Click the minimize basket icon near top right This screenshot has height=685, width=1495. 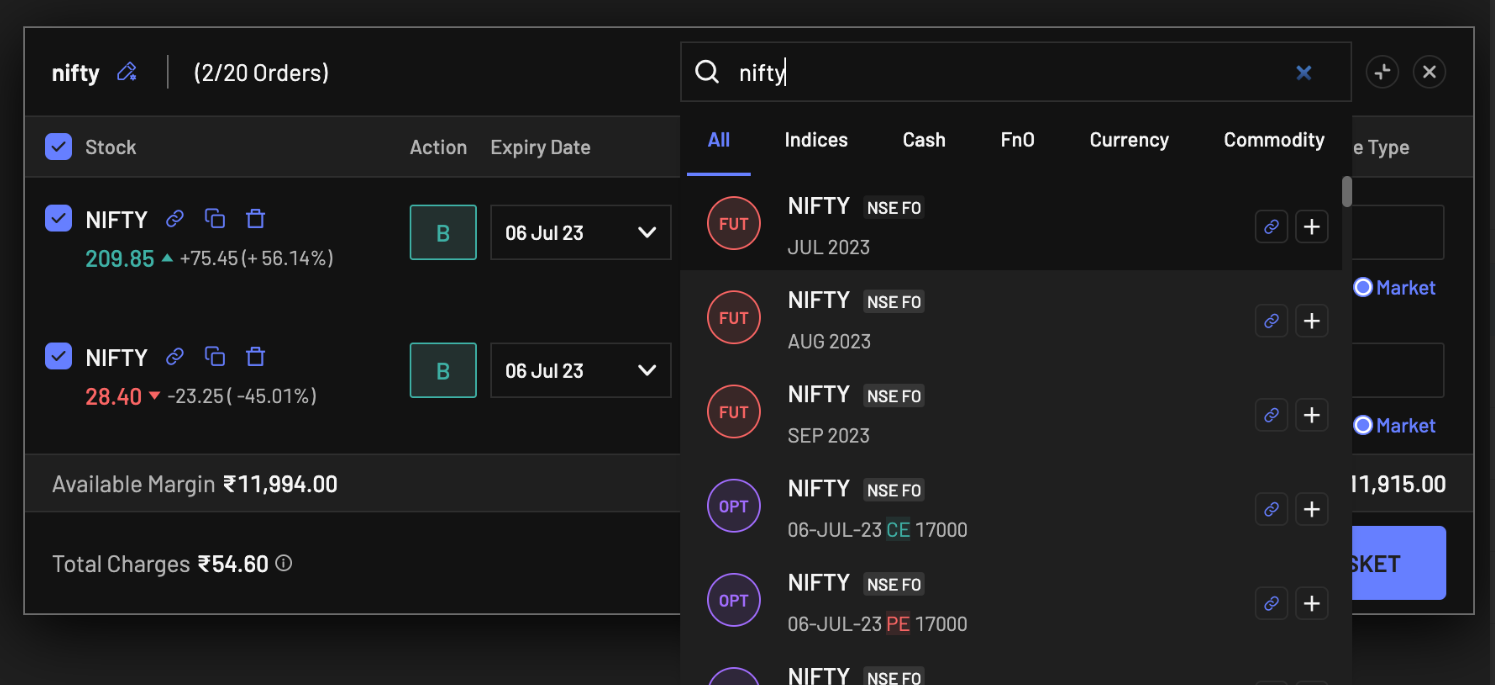click(x=1382, y=72)
